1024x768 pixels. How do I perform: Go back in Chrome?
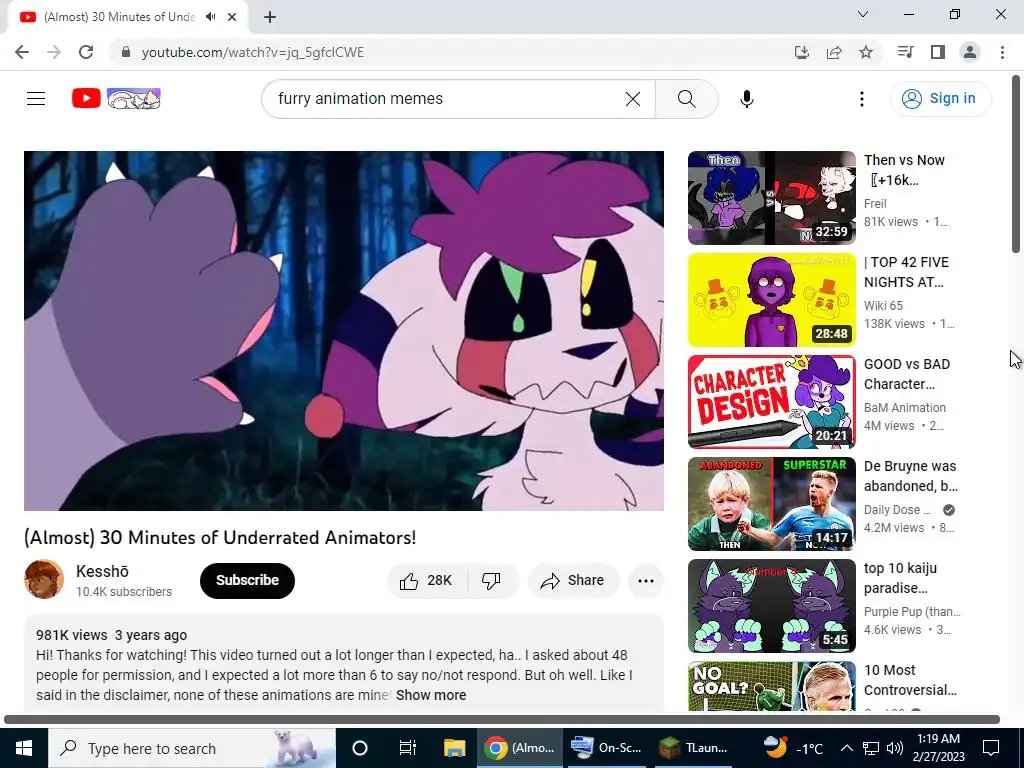point(22,52)
